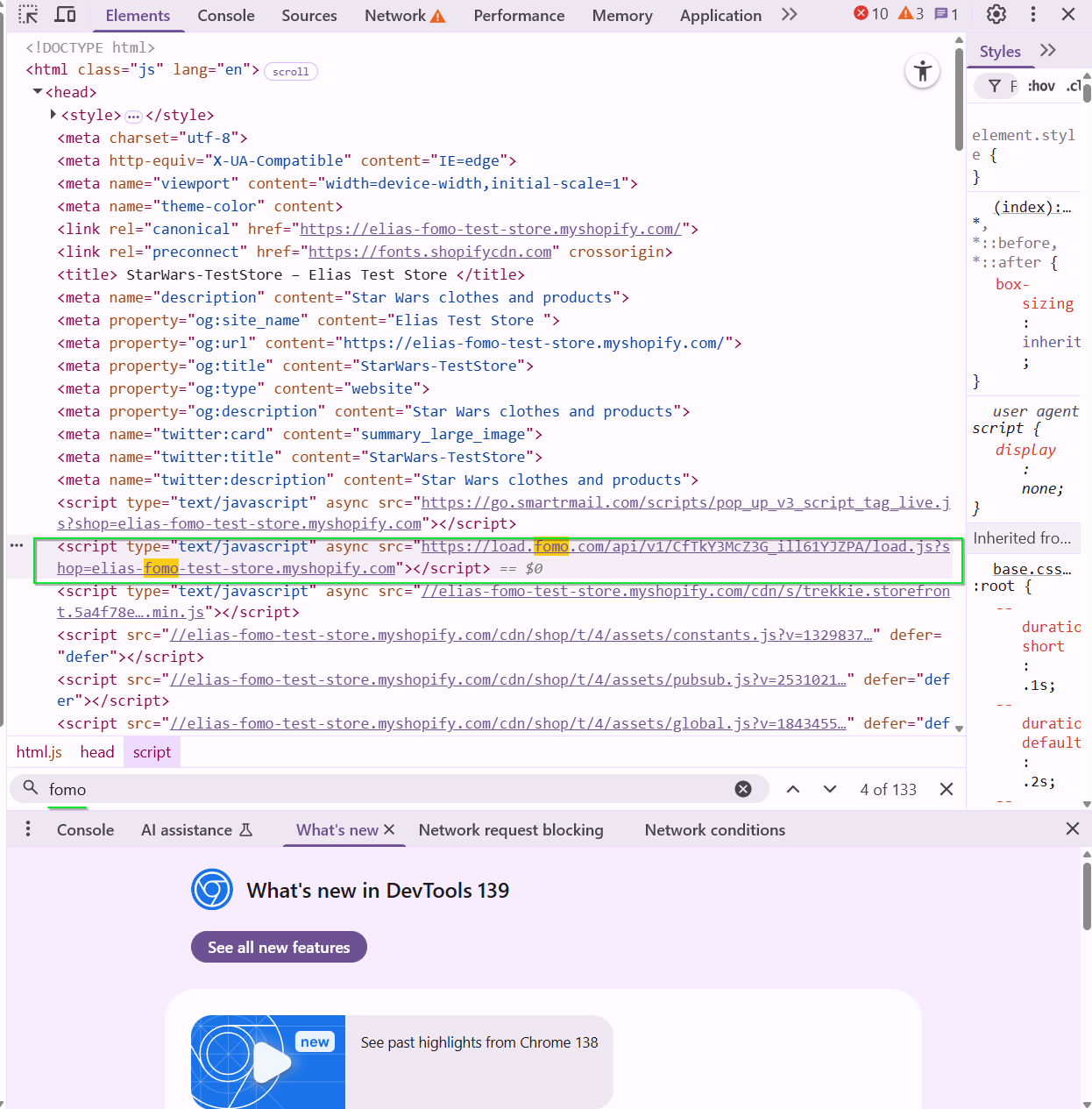Switch to the Elements tab
Screen dimensions: 1092x1109
pos(138,16)
